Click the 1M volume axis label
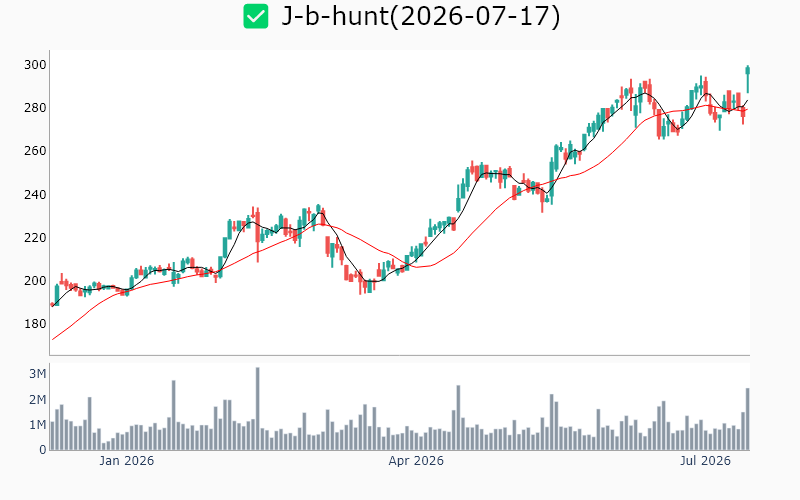Image resolution: width=800 pixels, height=500 pixels. (x=37, y=425)
